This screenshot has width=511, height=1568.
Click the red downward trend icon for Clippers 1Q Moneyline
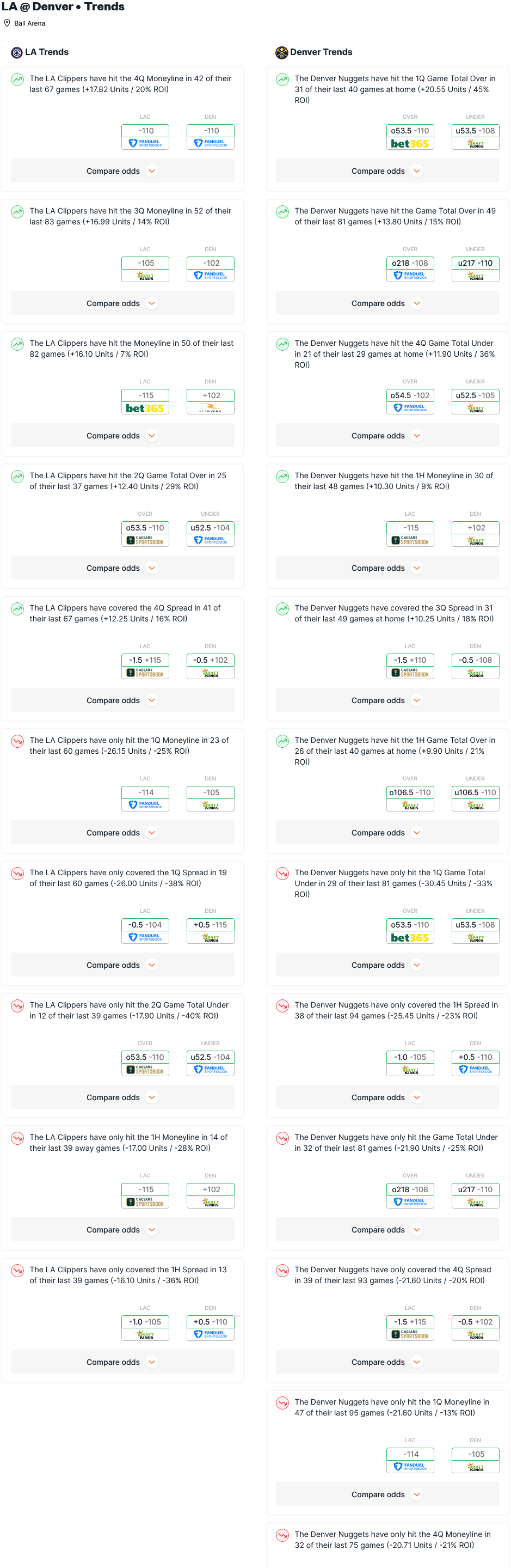click(x=17, y=741)
